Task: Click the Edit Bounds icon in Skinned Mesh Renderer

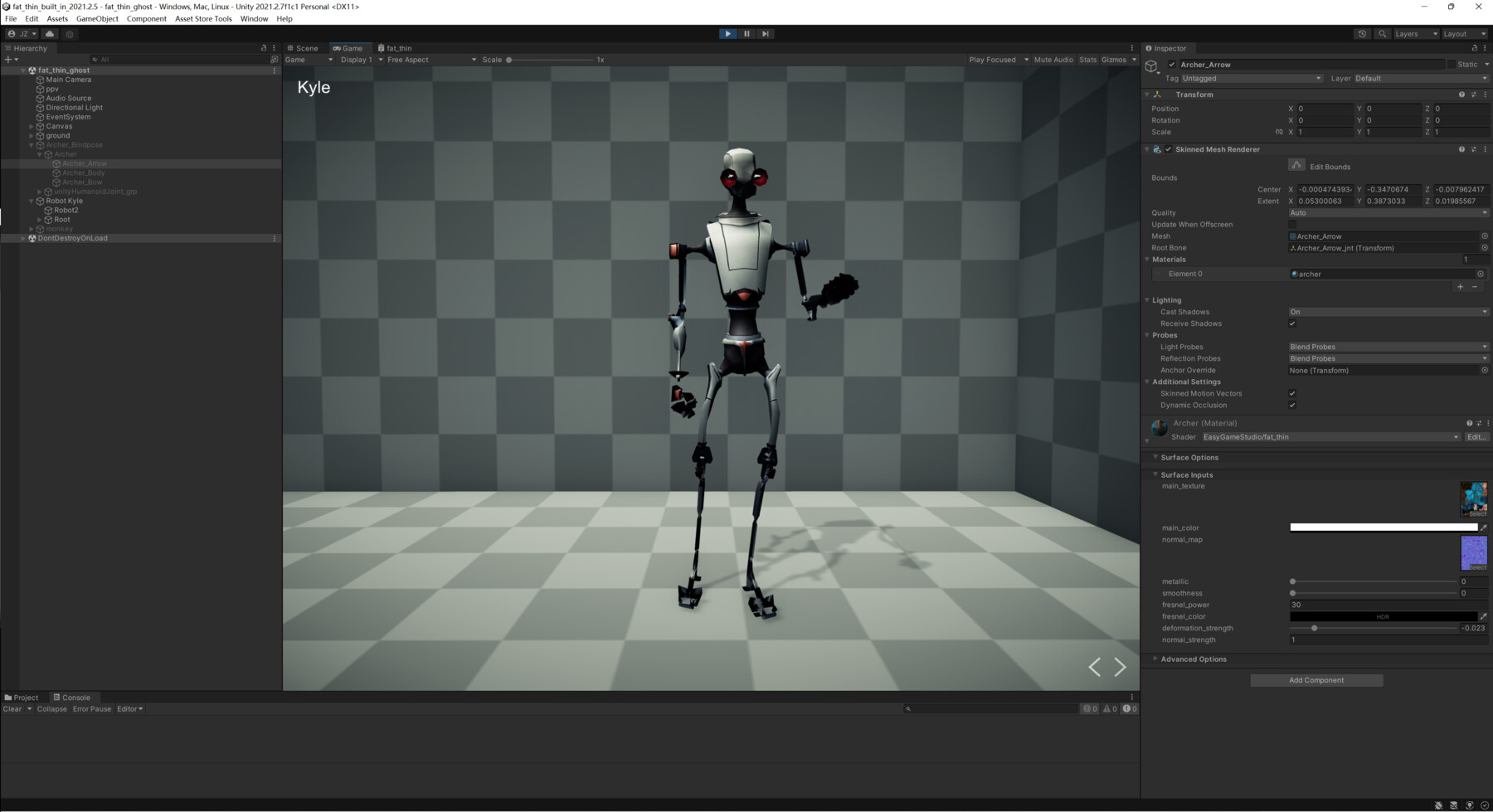Action: coord(1296,164)
